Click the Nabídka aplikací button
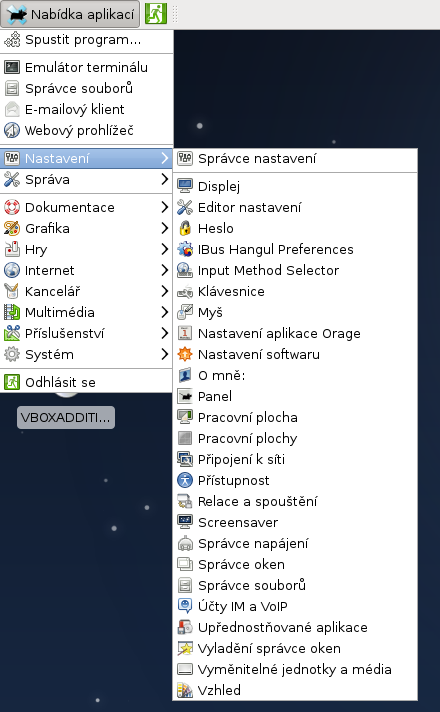Screen dimensions: 440x712 click(x=70, y=14)
